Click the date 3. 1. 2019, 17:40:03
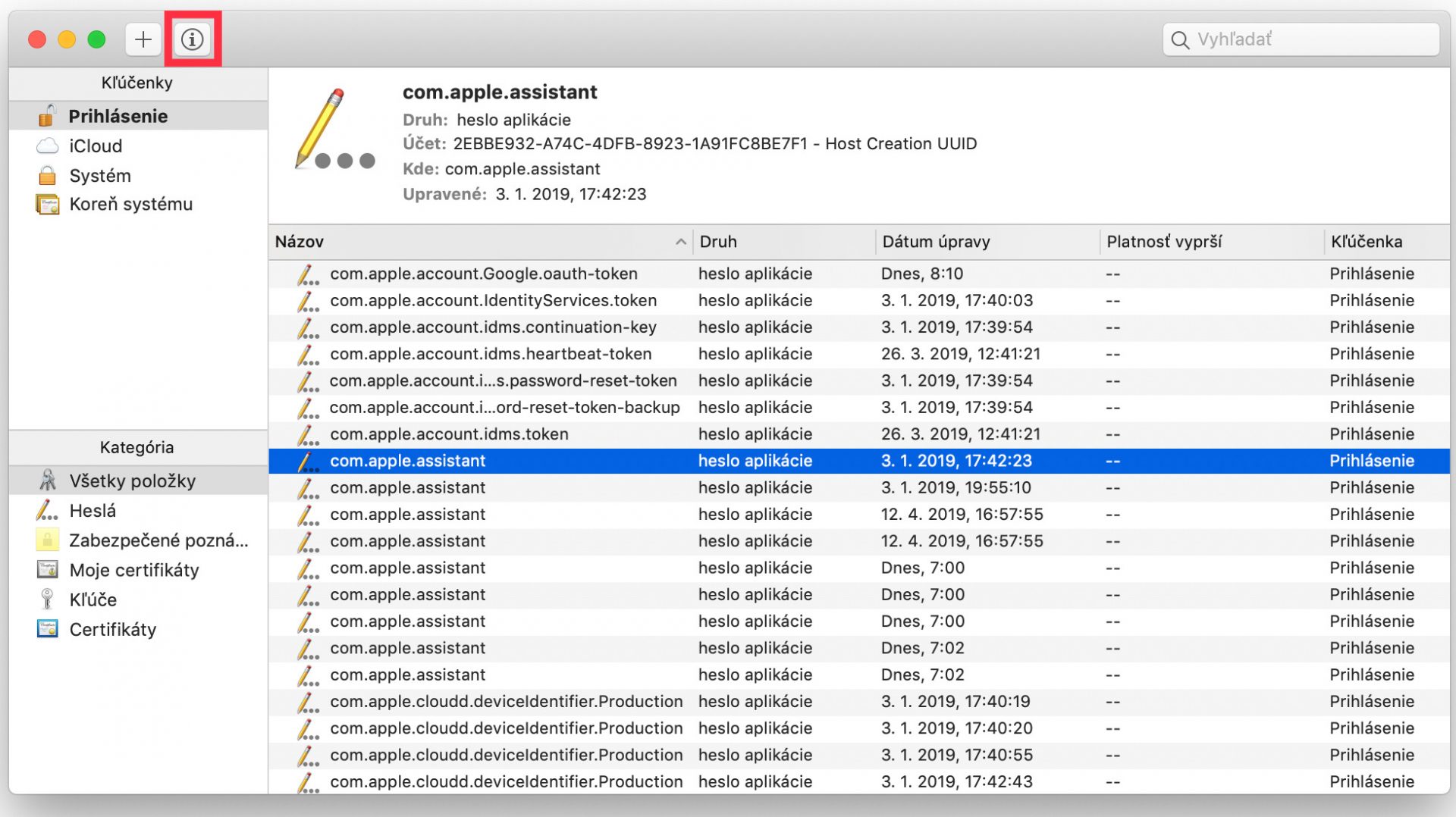The image size is (1456, 817). point(956,300)
